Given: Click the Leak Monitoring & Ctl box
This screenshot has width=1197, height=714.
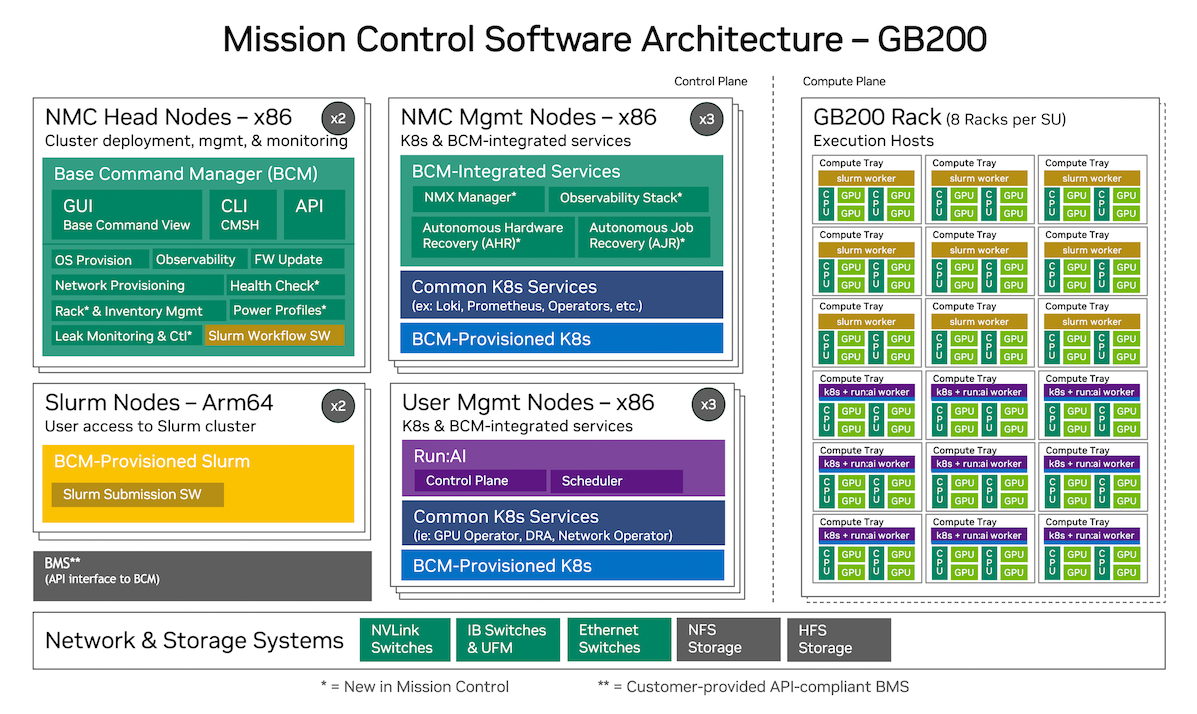Looking at the screenshot, I should (125, 336).
